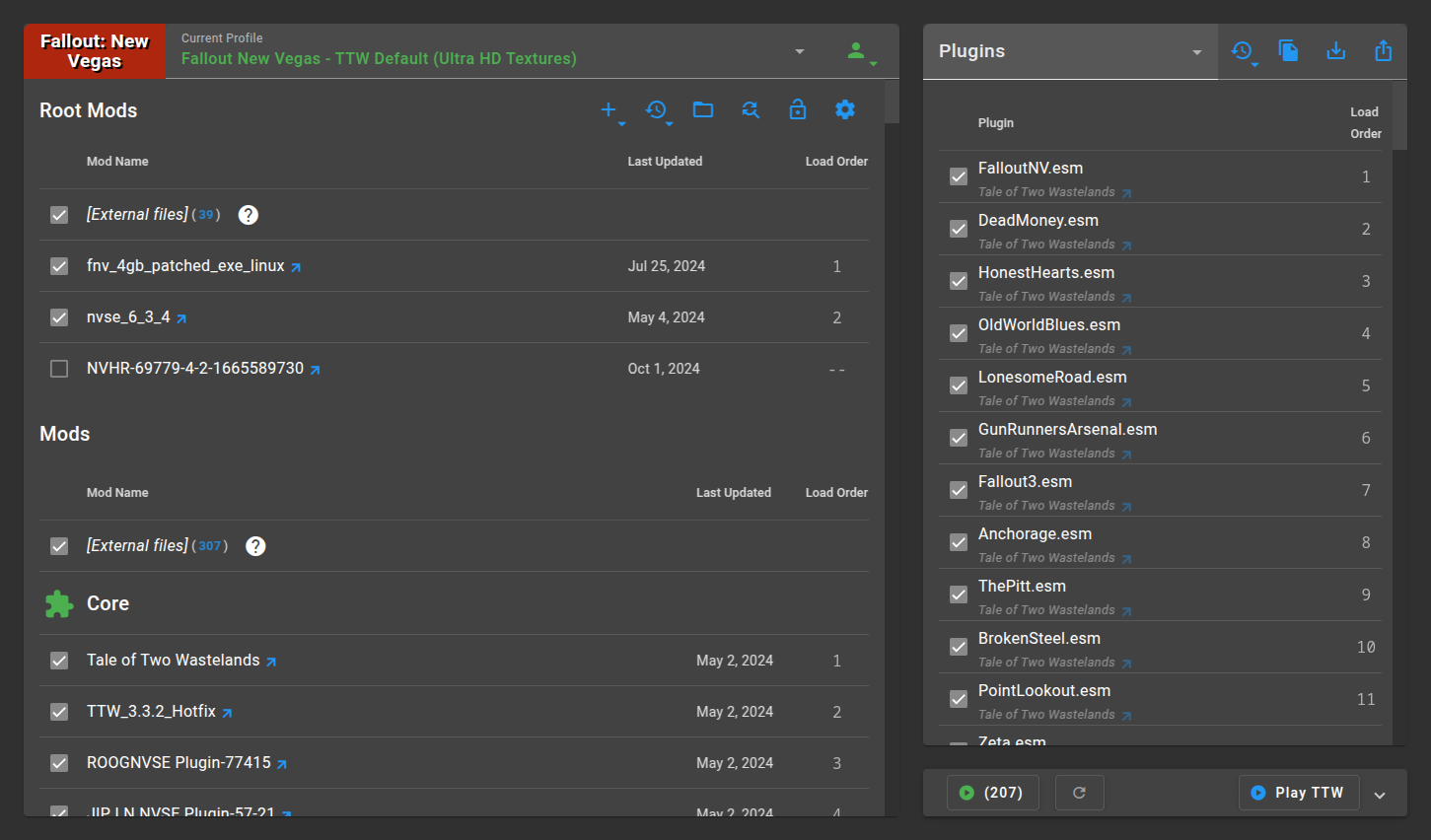Click help icon next to Mods External files (307)

coord(255,546)
